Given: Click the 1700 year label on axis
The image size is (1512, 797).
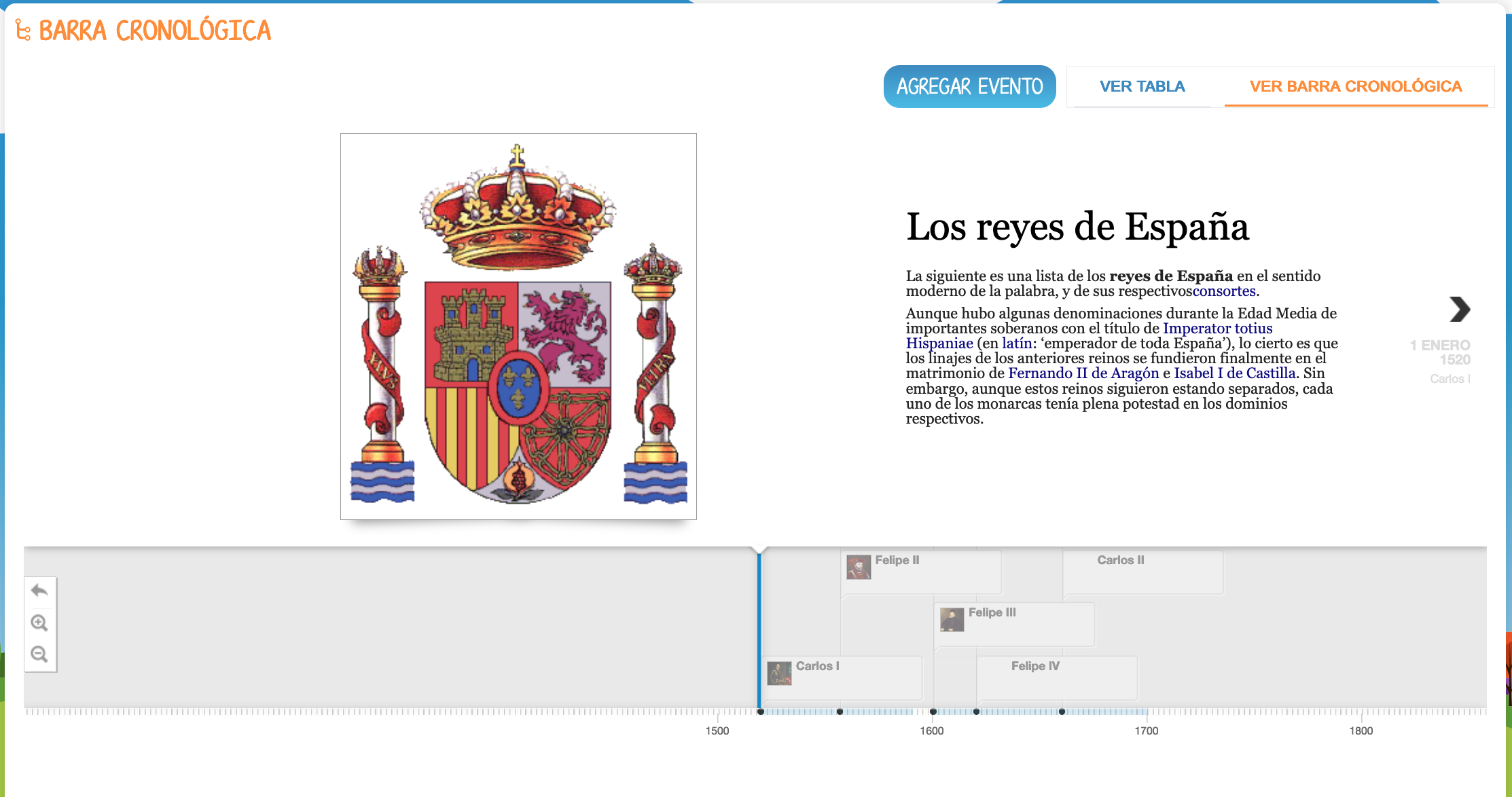Looking at the screenshot, I should pyautogui.click(x=1147, y=731).
